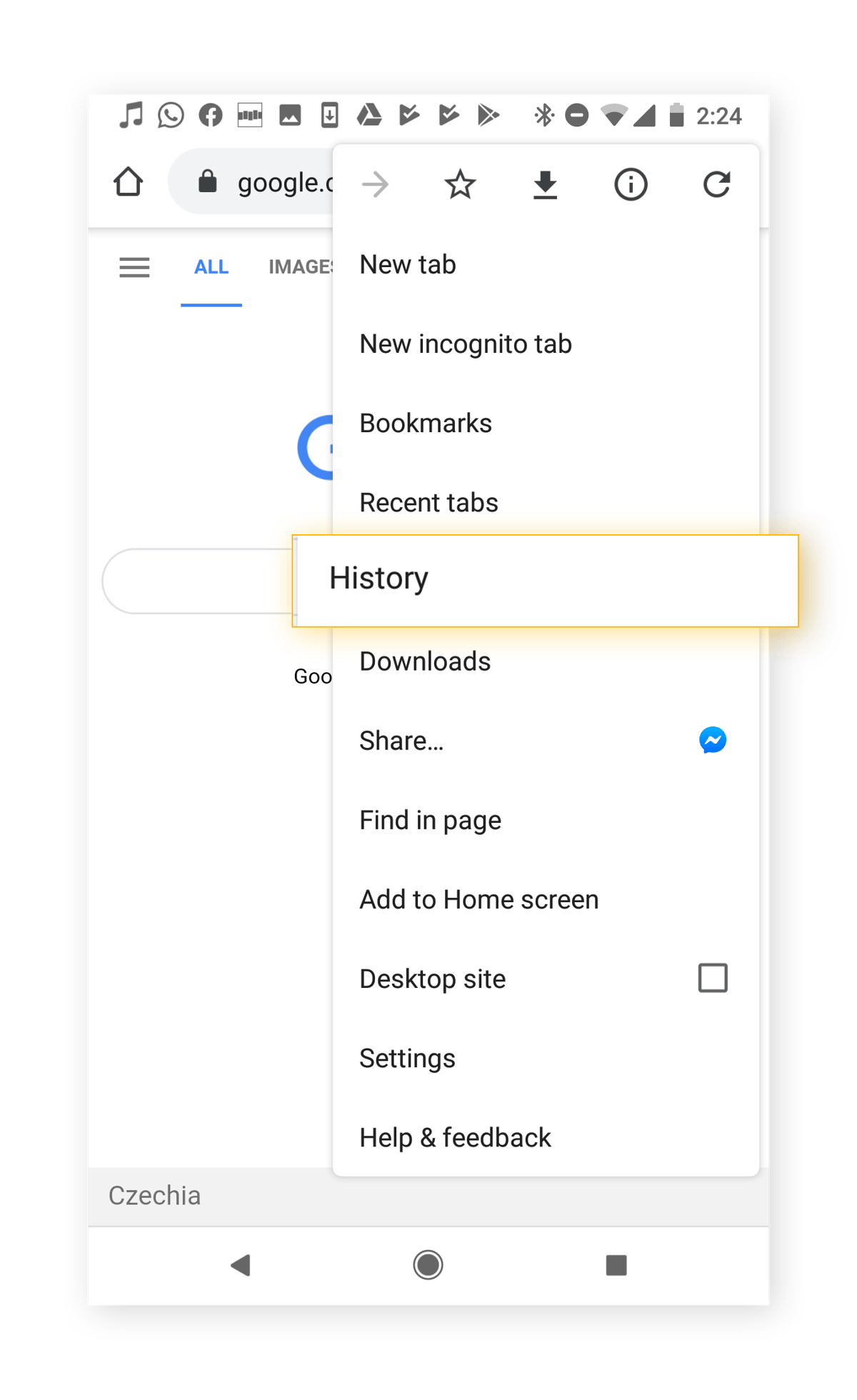
Task: Tap the Wi-Fi status icon
Action: tap(614, 114)
